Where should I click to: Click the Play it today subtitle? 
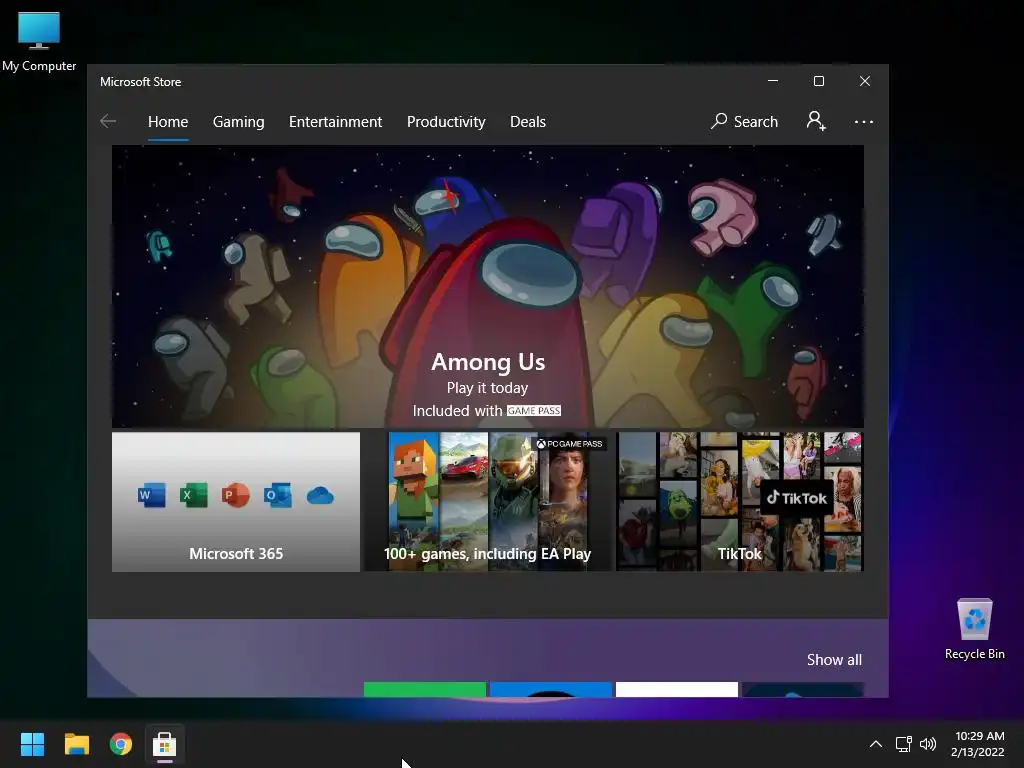pyautogui.click(x=487, y=388)
